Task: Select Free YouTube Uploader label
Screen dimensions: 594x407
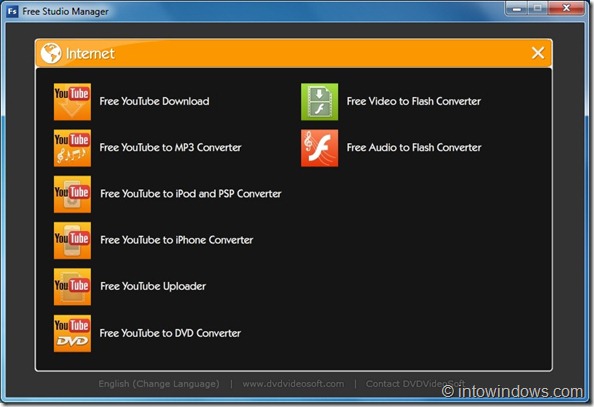Action: 153,286
